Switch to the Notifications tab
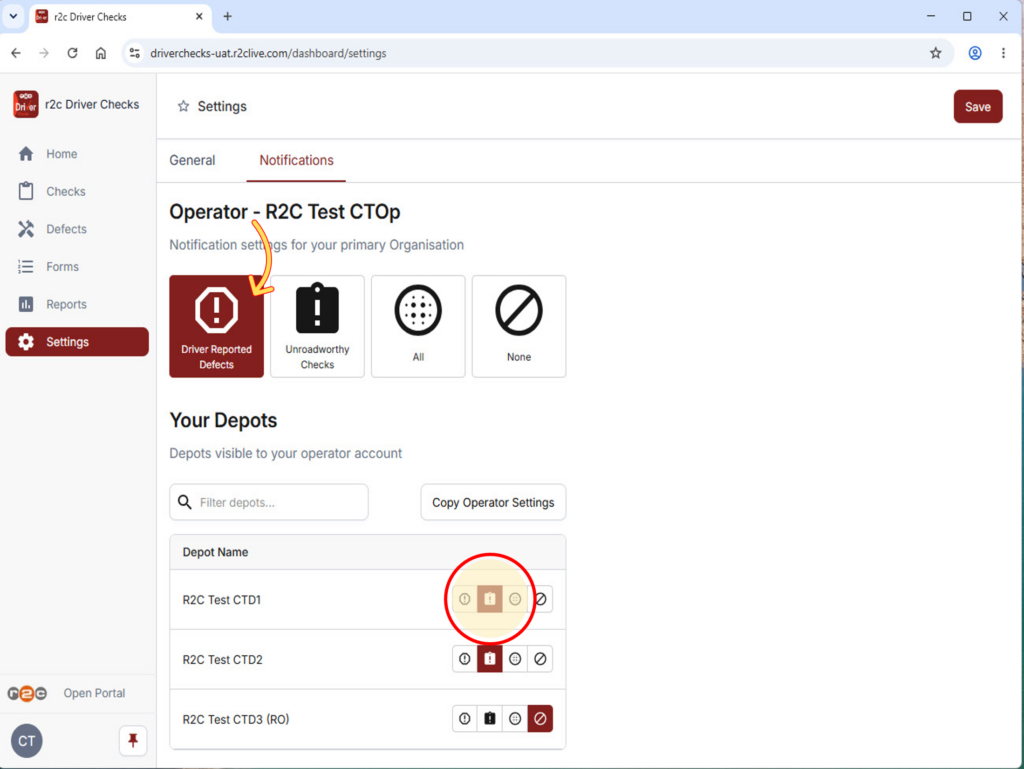This screenshot has width=1024, height=769. tap(296, 161)
